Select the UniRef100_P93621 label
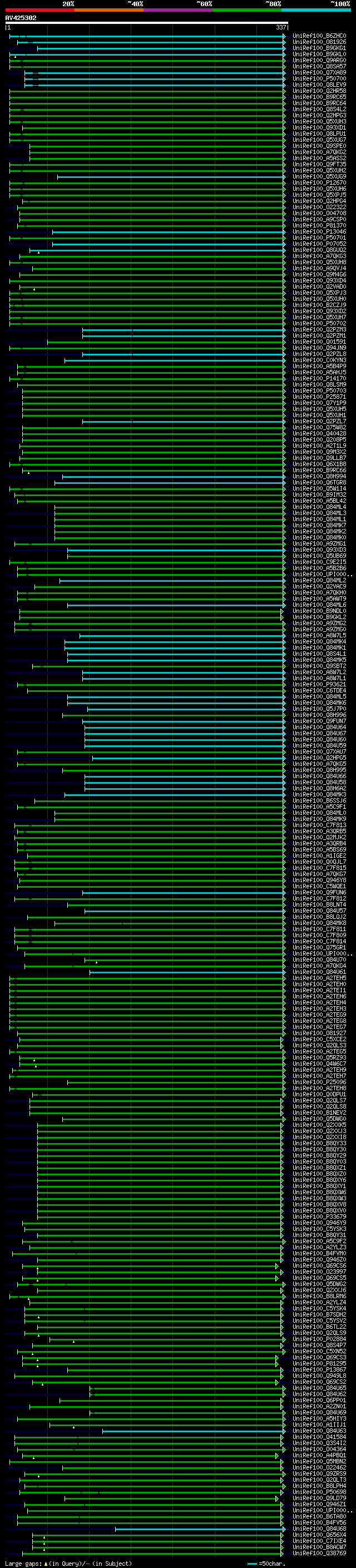This screenshot has height=1568, width=356. [x=319, y=685]
